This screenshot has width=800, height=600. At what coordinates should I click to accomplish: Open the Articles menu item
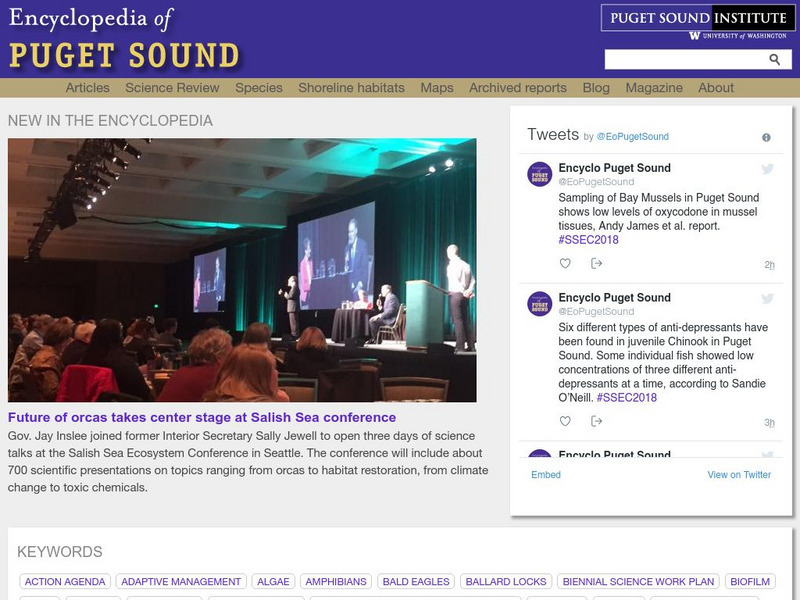point(87,88)
